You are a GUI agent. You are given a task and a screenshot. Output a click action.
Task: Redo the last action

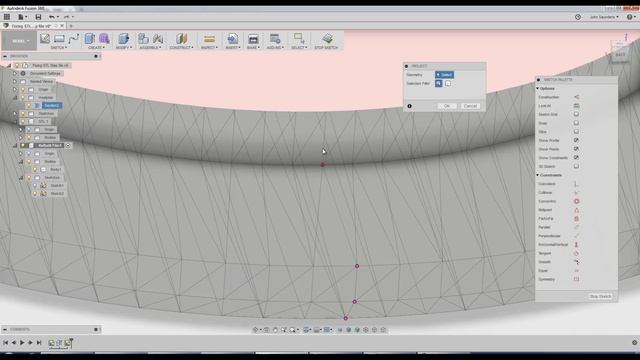[67, 17]
